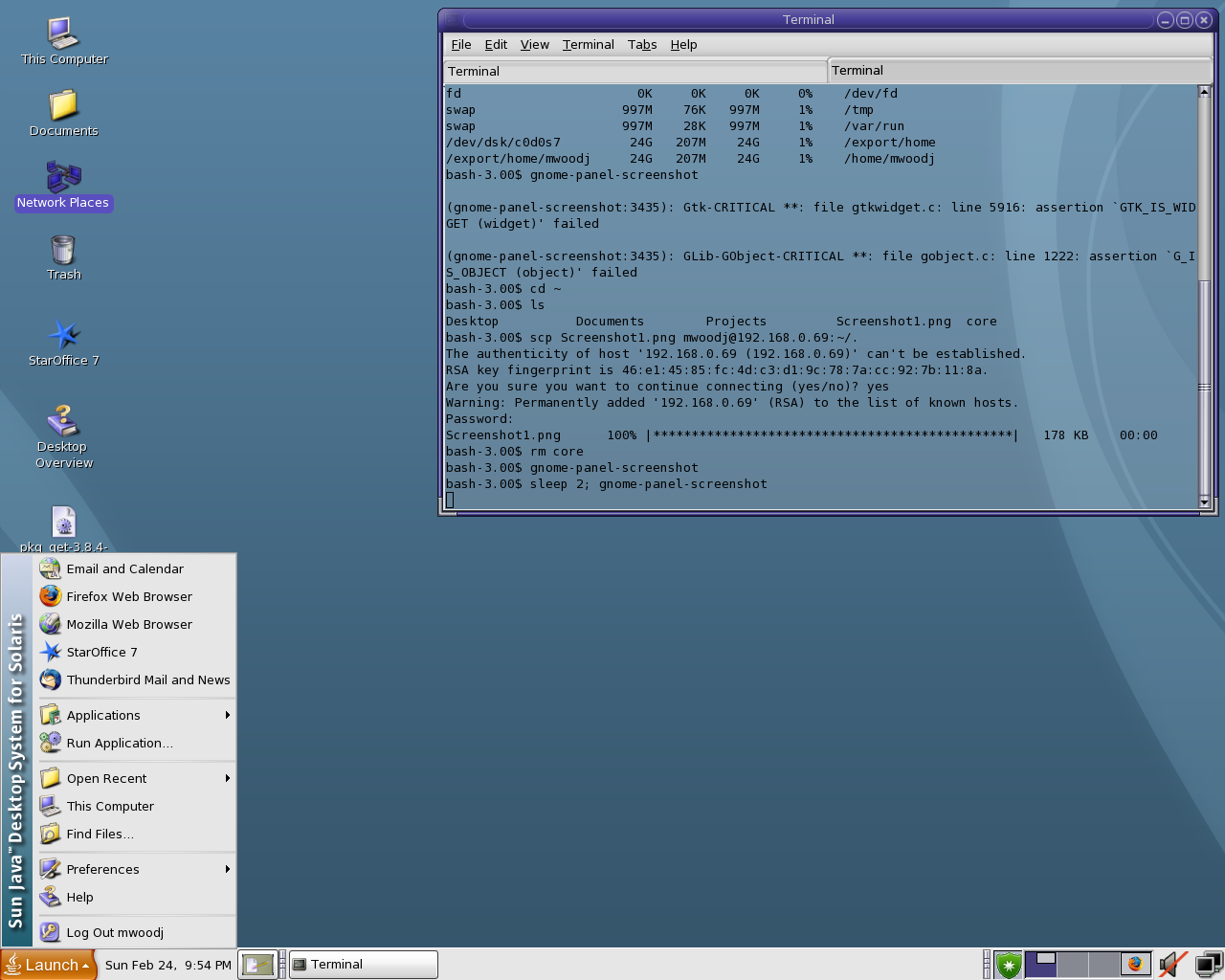Viewport: 1225px width, 980px height.
Task: Click the green shield update icon in the tray
Action: (x=1008, y=964)
